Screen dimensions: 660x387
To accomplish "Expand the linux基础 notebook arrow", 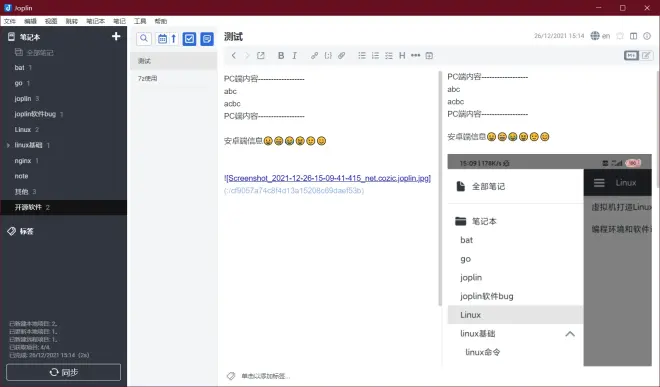I will [8, 145].
